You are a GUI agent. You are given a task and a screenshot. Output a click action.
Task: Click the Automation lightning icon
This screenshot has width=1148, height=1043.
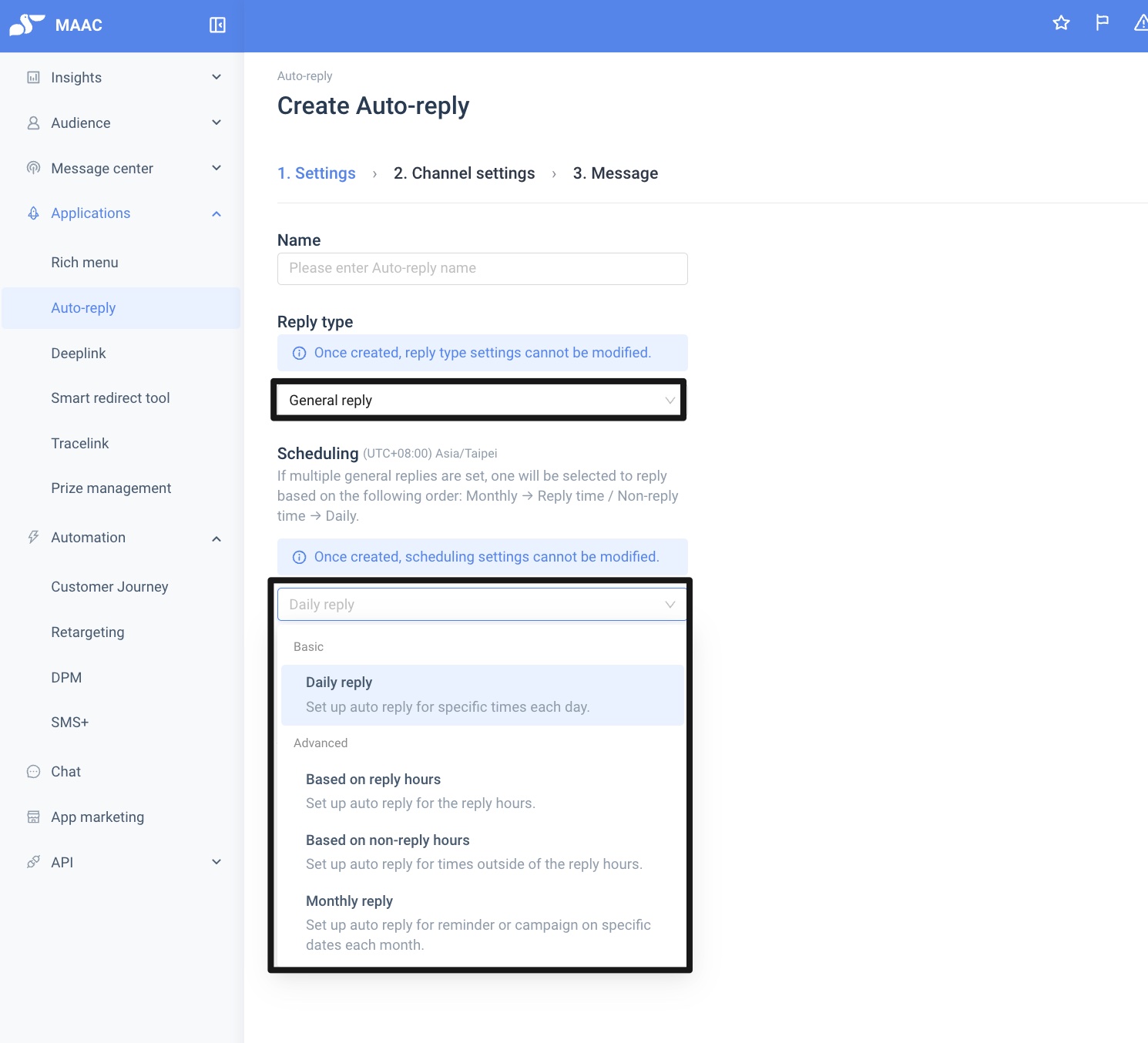(x=33, y=537)
